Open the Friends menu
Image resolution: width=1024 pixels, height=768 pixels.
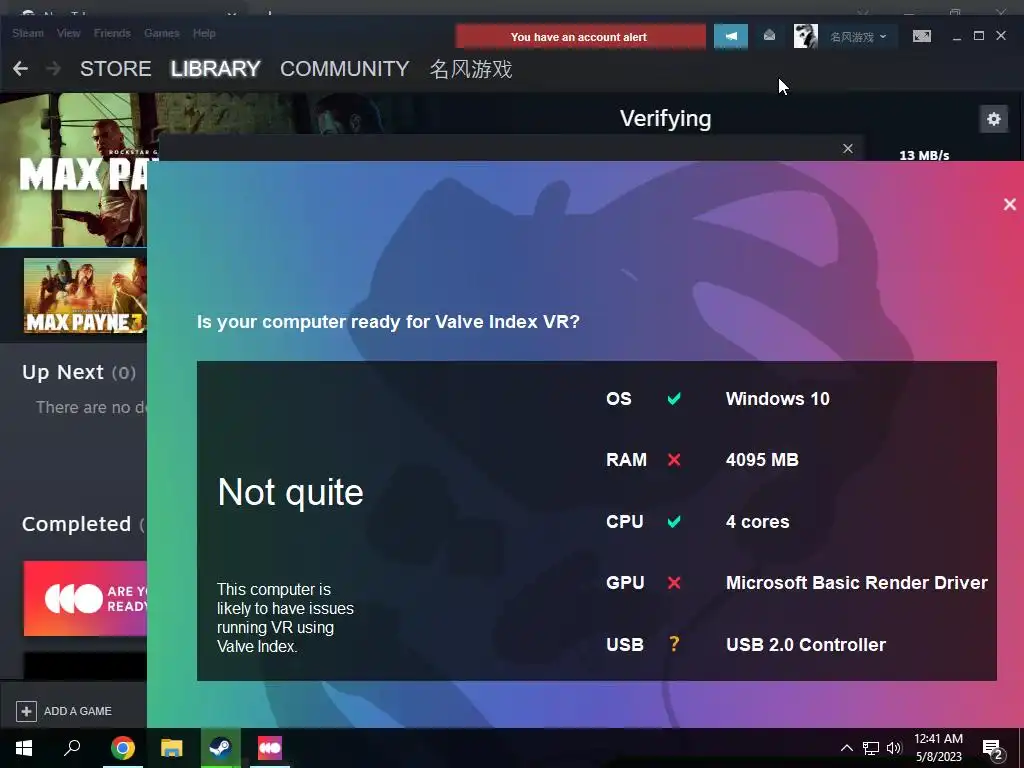[x=112, y=33]
